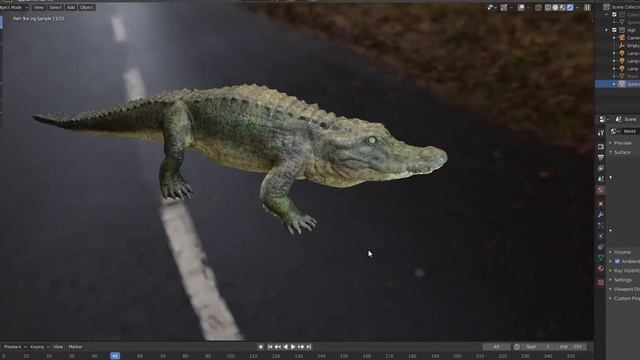Open the timeline Playback dropdown
Viewport: 640px width, 360px height.
coord(15,347)
